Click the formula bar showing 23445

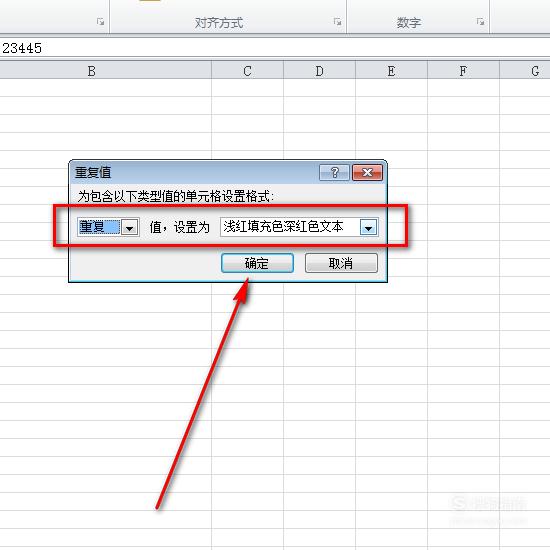coord(275,48)
